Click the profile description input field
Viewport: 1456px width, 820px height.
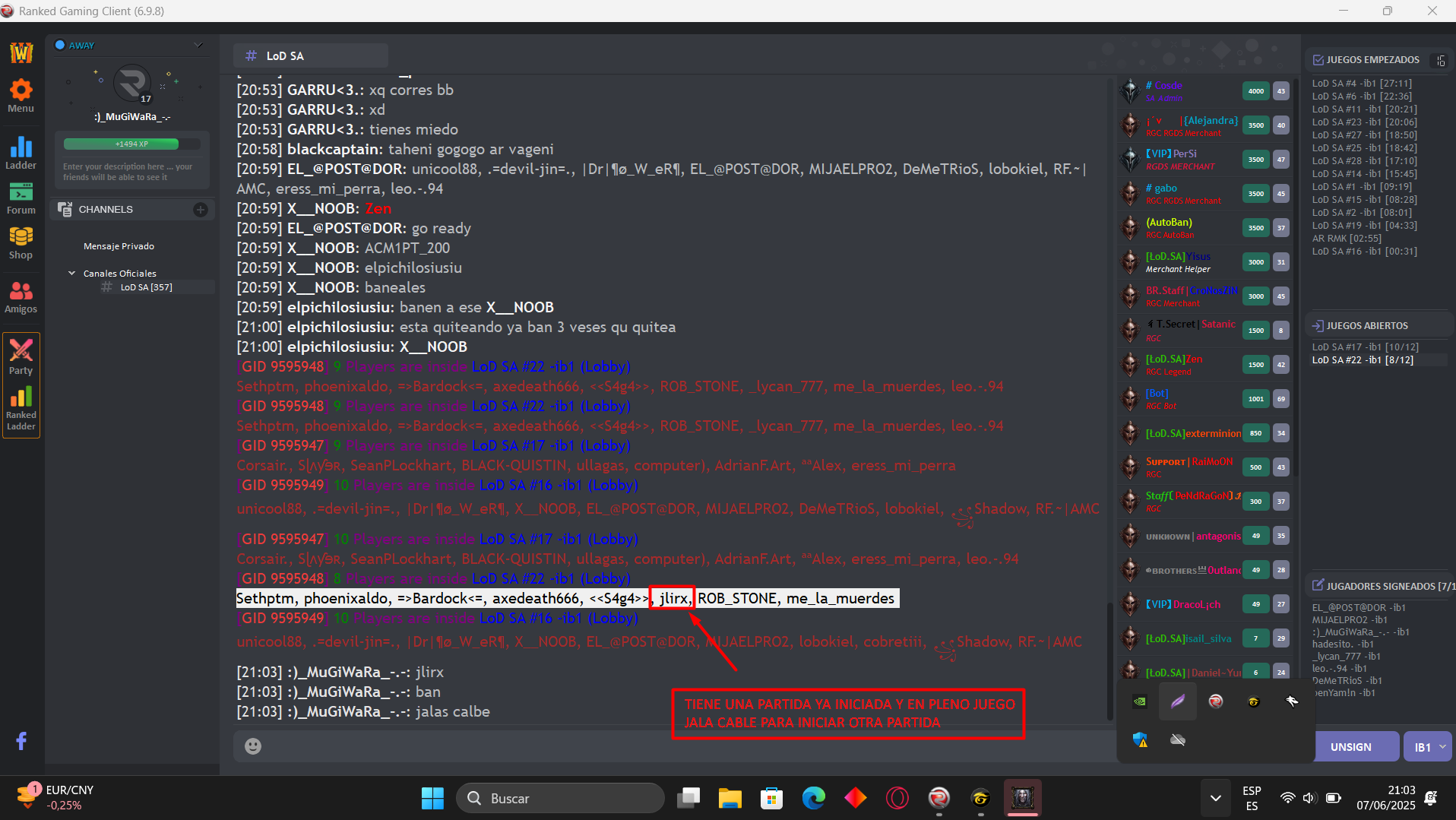tap(131, 172)
